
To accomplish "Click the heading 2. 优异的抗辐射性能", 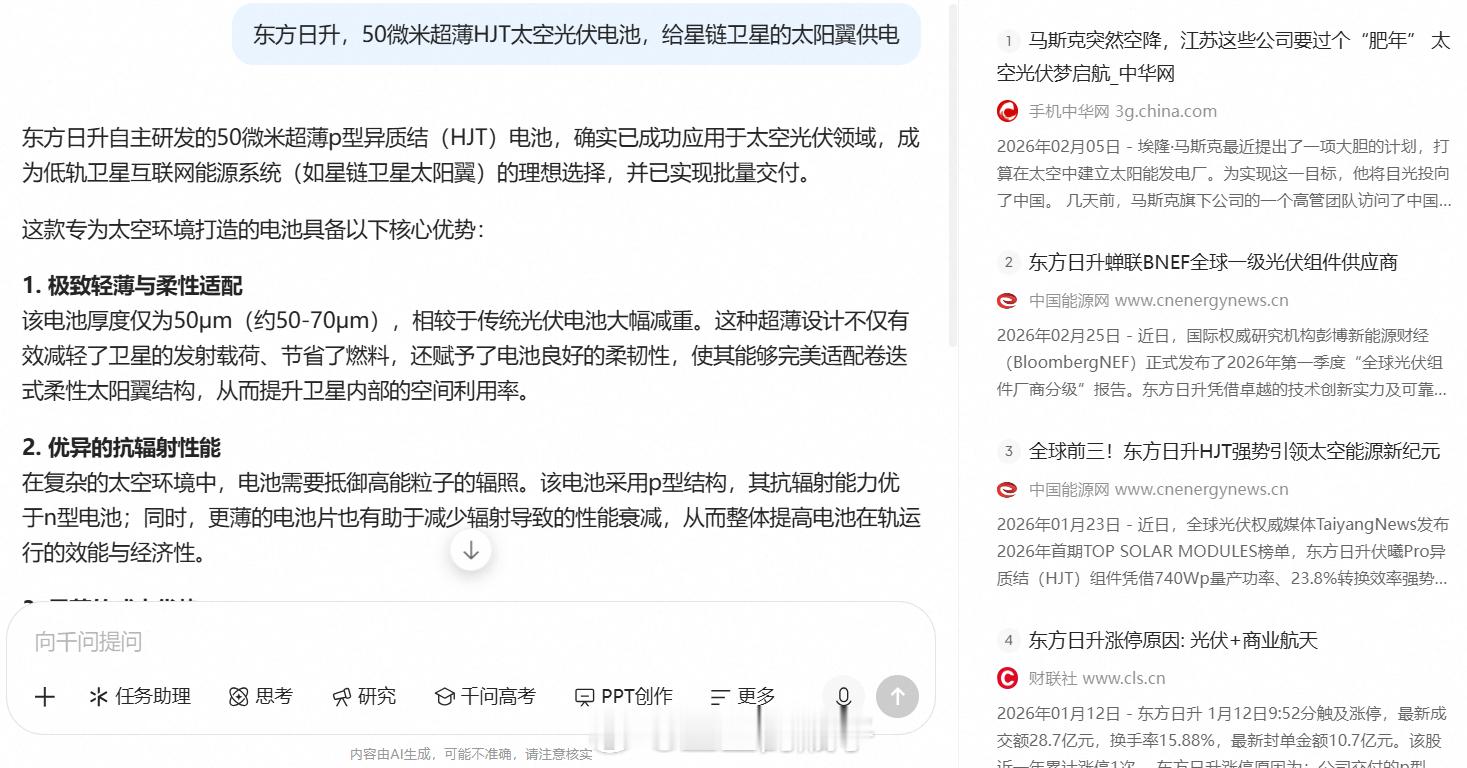I will coord(121,447).
